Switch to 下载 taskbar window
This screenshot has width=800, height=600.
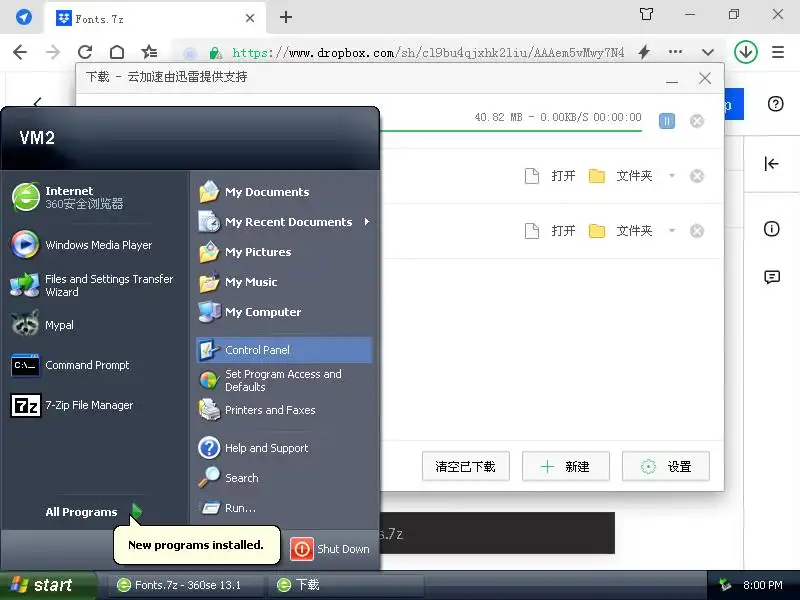(x=347, y=585)
